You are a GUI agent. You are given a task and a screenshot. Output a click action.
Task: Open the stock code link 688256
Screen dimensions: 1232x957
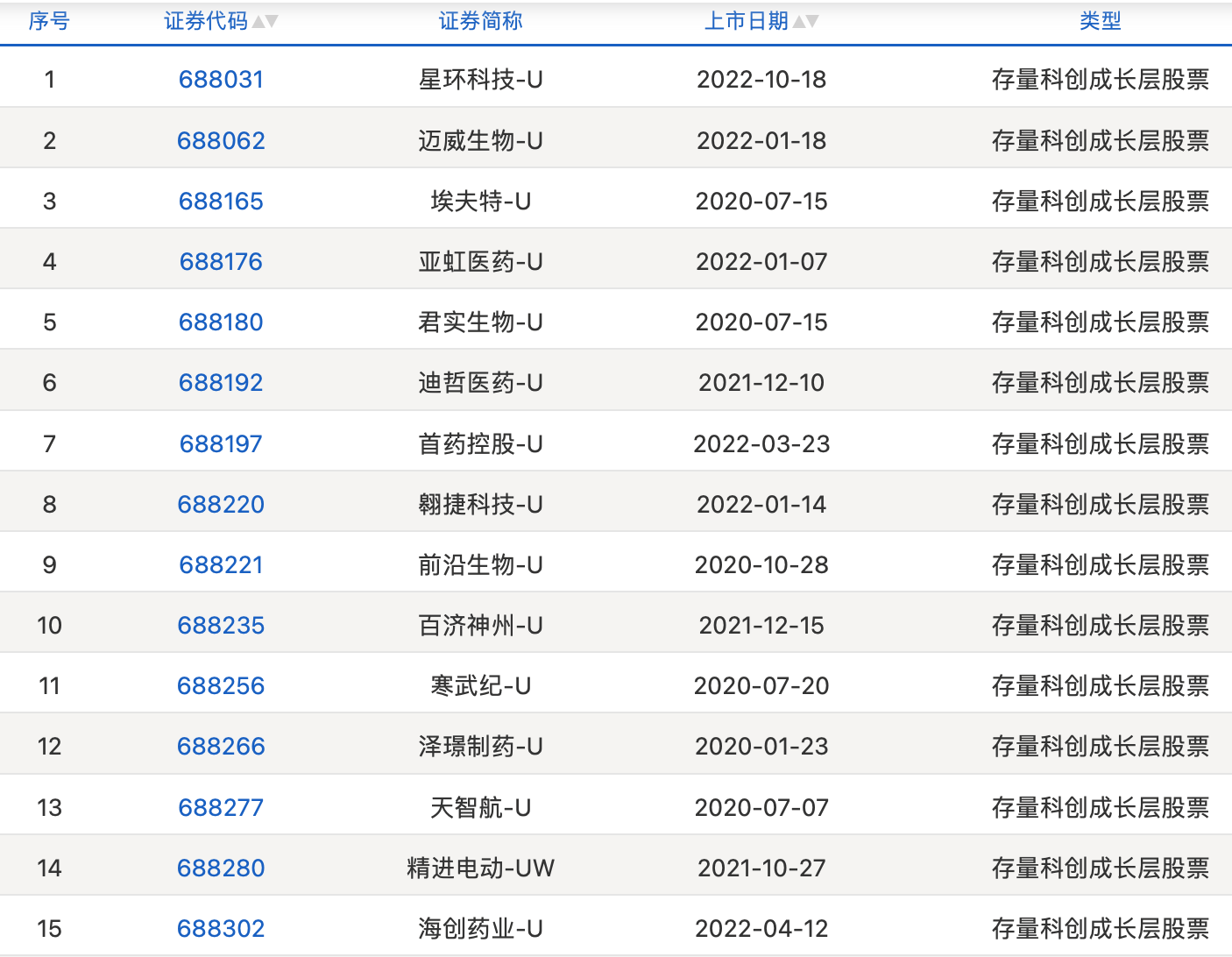[x=221, y=685]
